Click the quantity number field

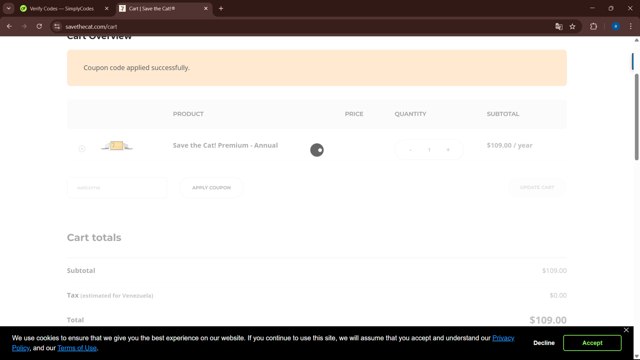(429, 150)
